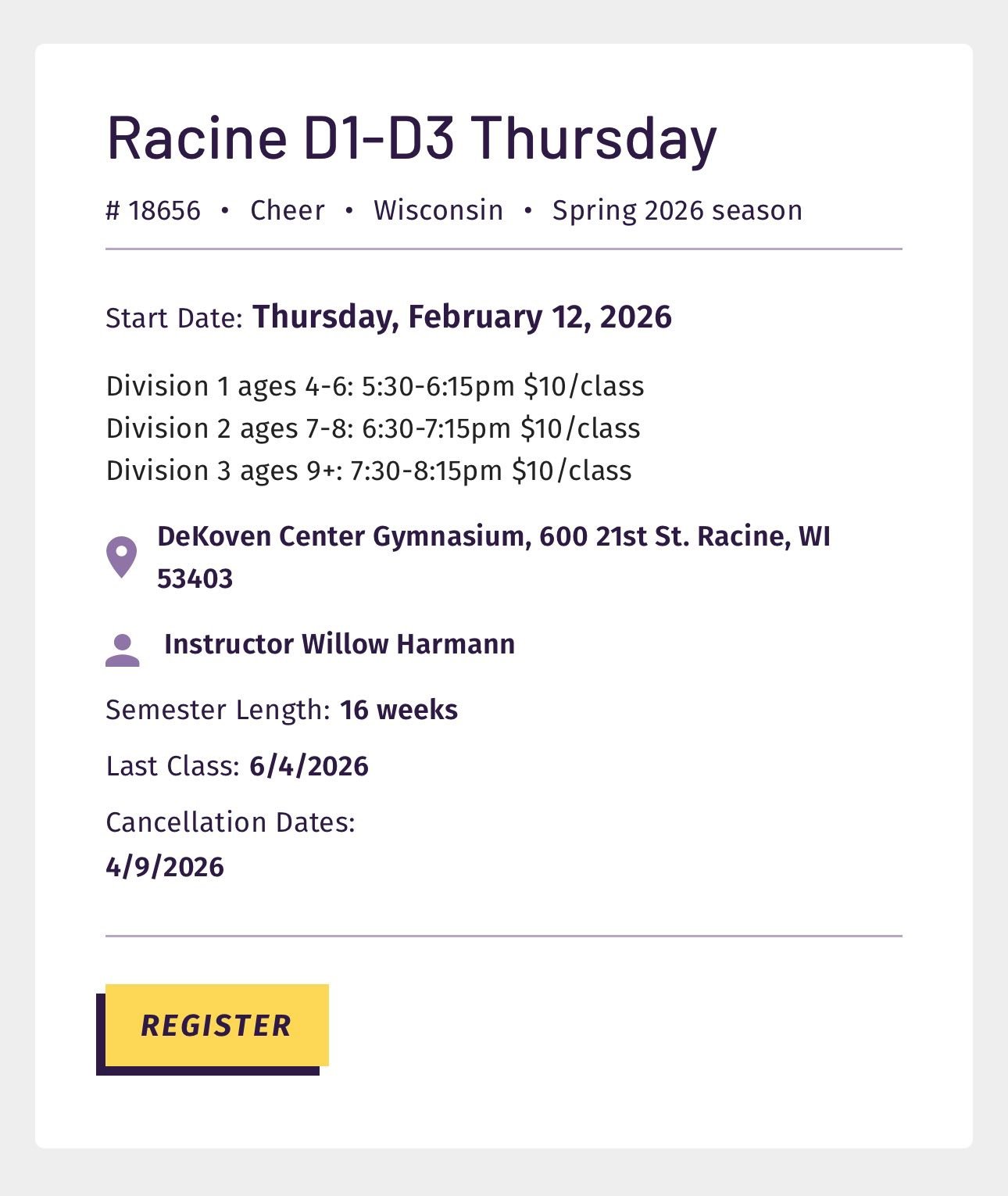
Task: Click Spring 2026 season text
Action: point(677,210)
